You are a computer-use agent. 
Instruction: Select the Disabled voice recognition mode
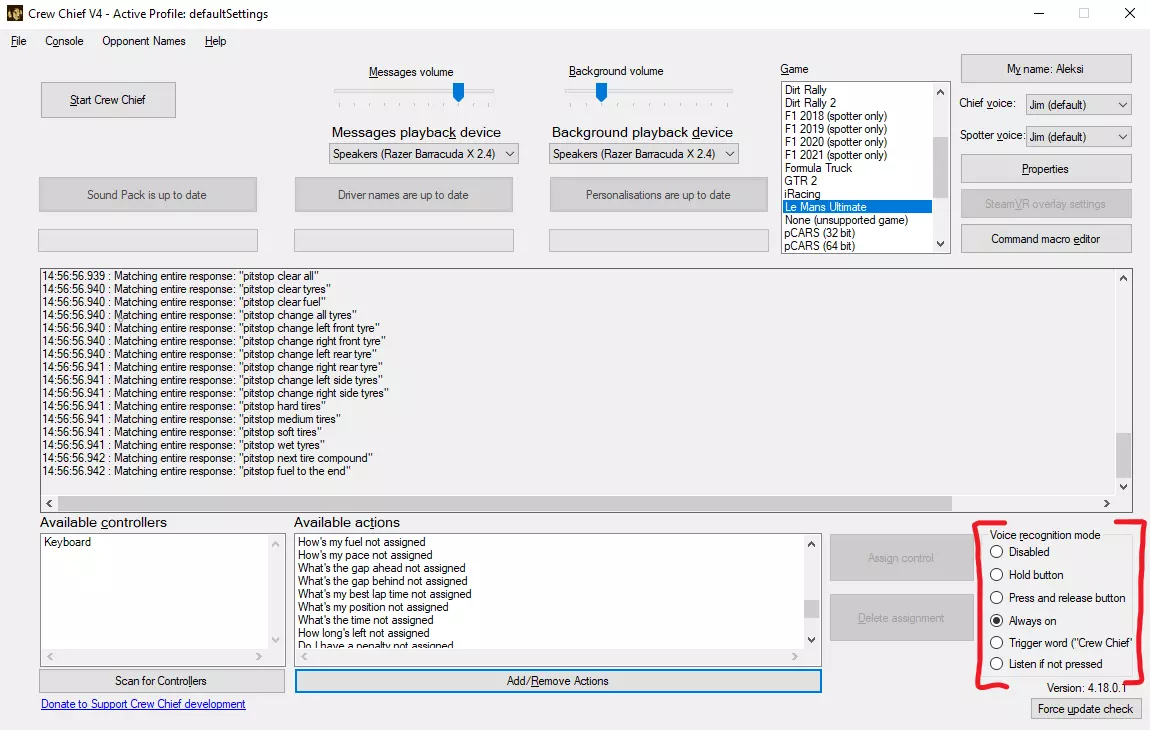coord(1019,552)
